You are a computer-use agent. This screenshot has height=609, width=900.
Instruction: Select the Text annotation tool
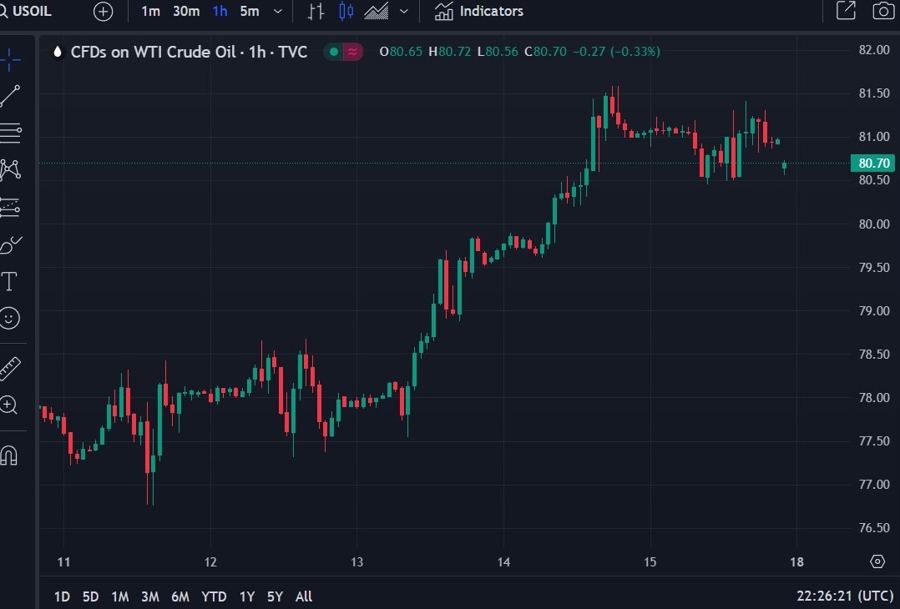(x=9, y=281)
